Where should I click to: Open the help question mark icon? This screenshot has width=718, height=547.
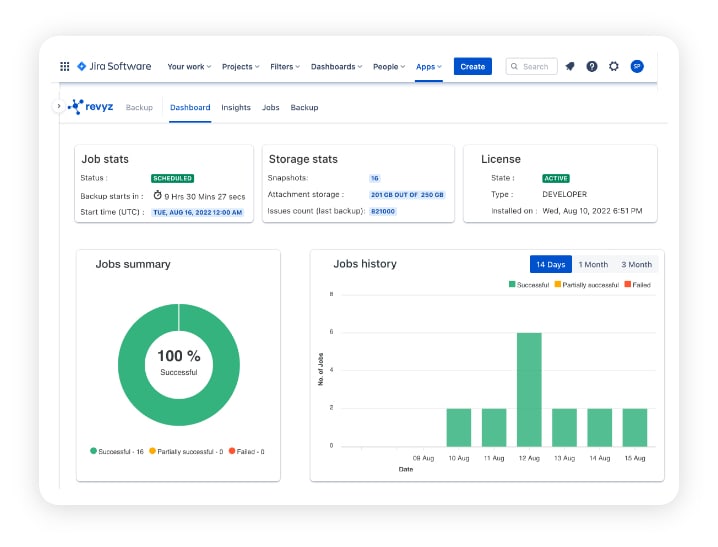tap(592, 67)
